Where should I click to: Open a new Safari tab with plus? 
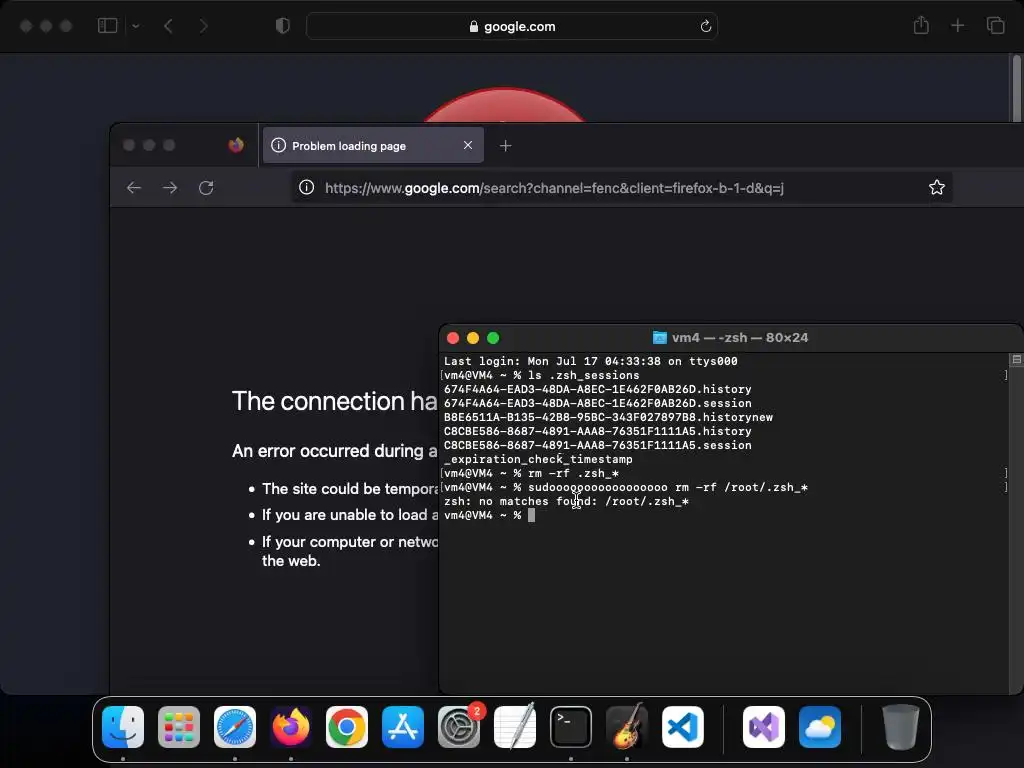(957, 26)
